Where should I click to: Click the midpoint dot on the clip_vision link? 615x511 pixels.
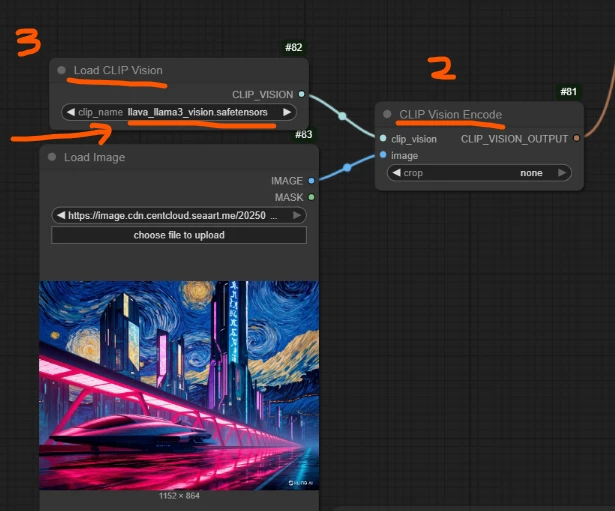click(342, 116)
